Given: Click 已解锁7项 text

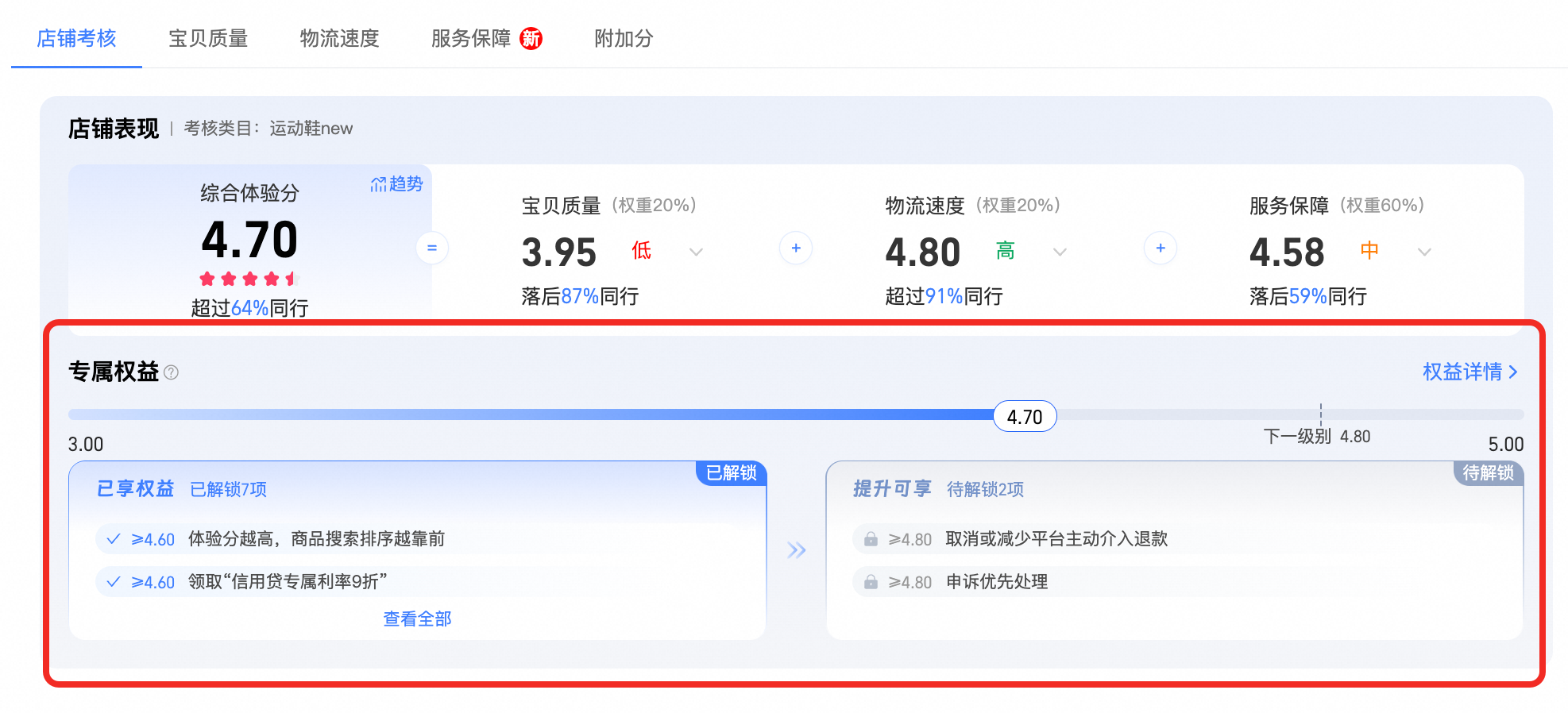Looking at the screenshot, I should point(229,489).
